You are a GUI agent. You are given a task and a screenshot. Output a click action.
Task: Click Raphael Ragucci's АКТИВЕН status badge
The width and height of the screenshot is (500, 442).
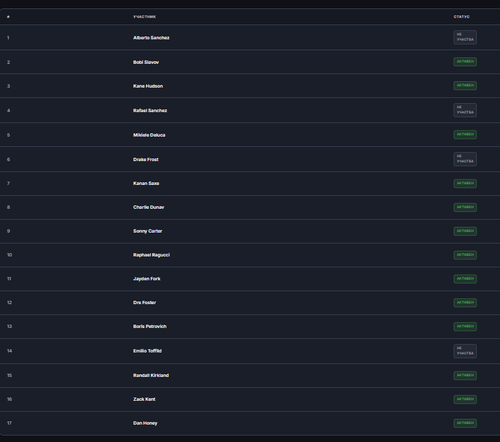click(465, 255)
